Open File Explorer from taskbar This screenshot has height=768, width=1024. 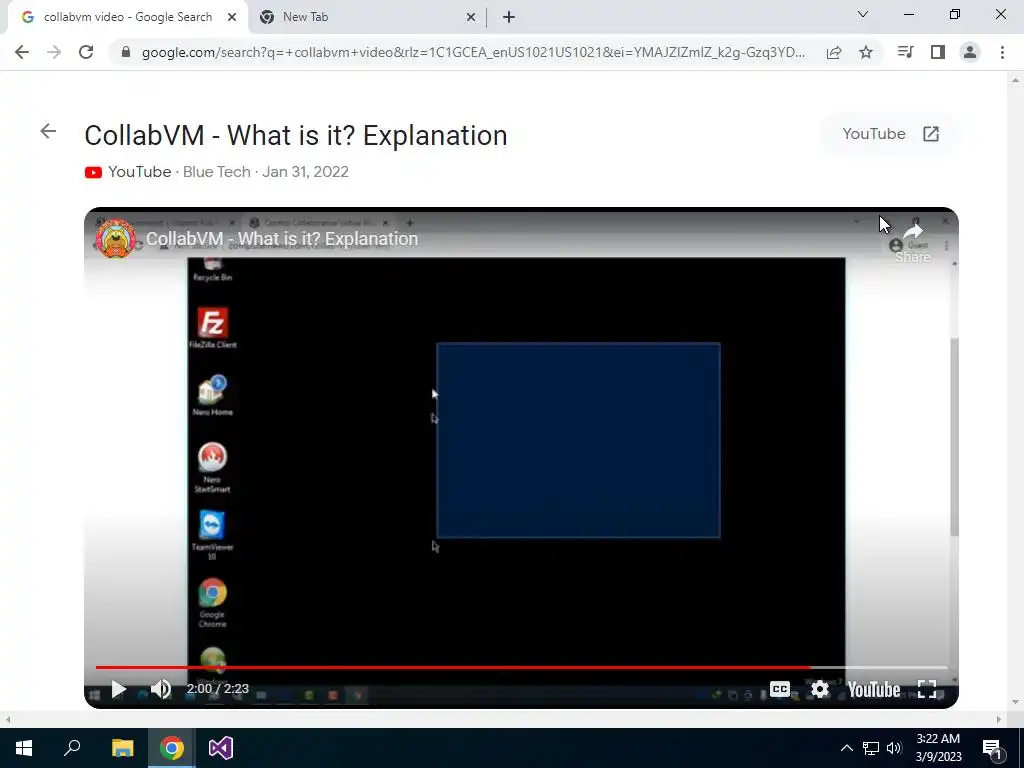pyautogui.click(x=122, y=748)
